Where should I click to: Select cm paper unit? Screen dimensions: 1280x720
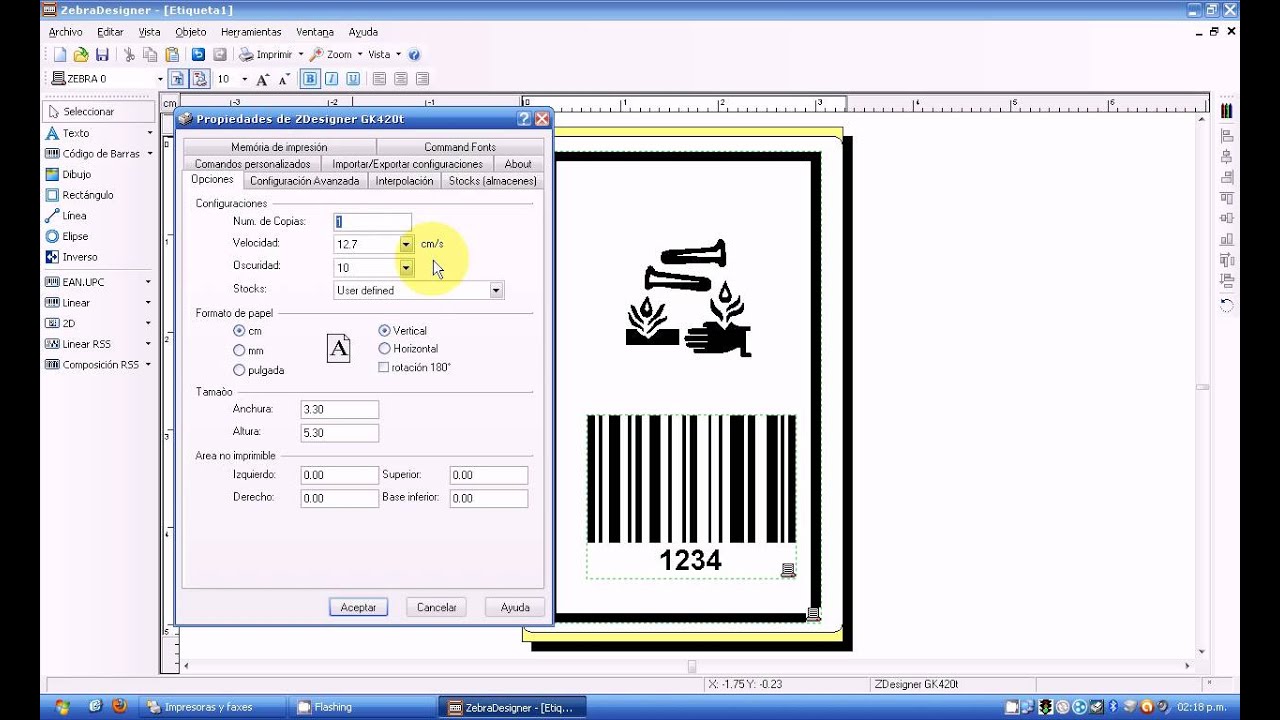[239, 330]
